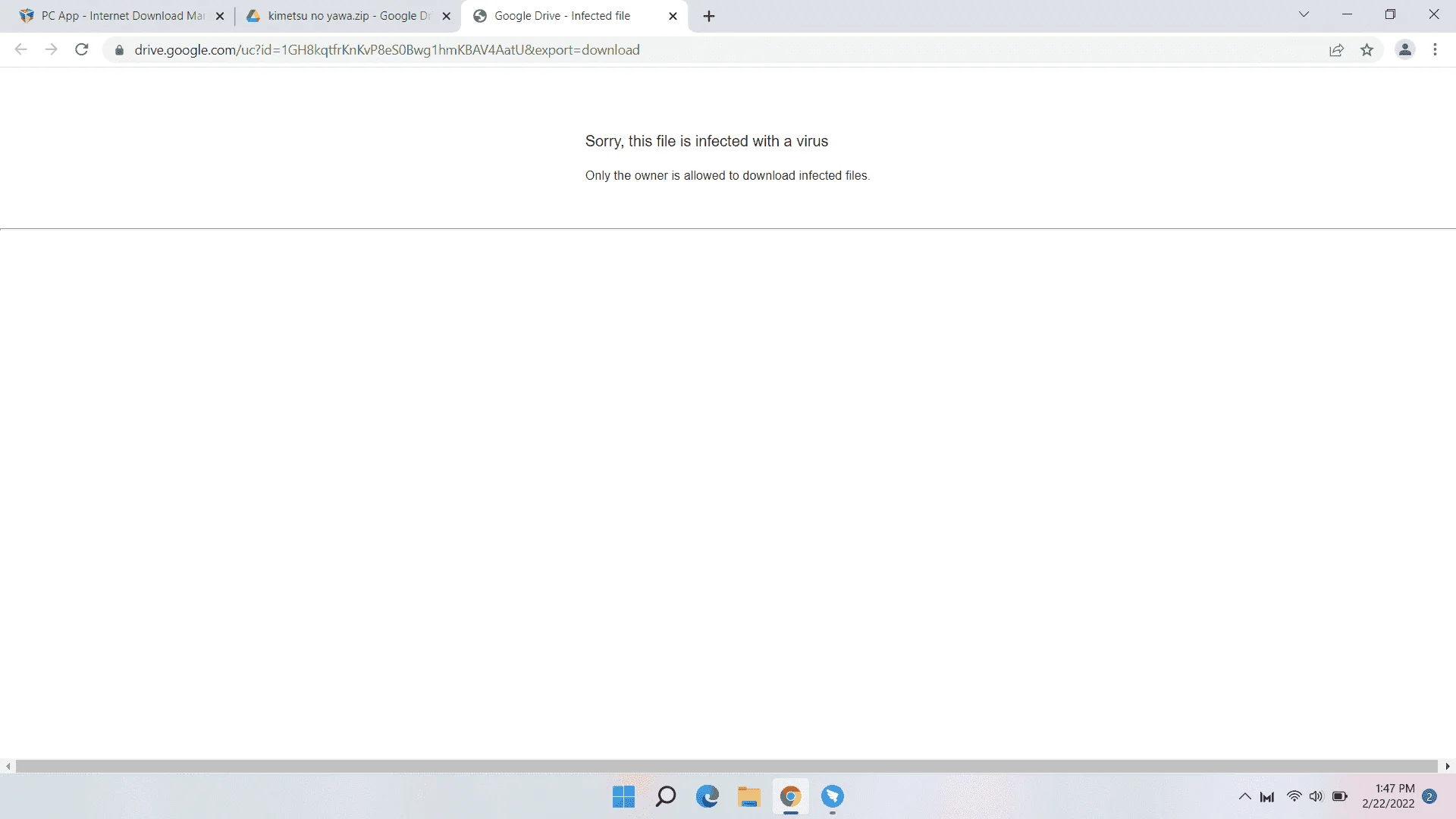Close the Google Drive Infected file tab
Screen dimensions: 1456x819
(673, 16)
